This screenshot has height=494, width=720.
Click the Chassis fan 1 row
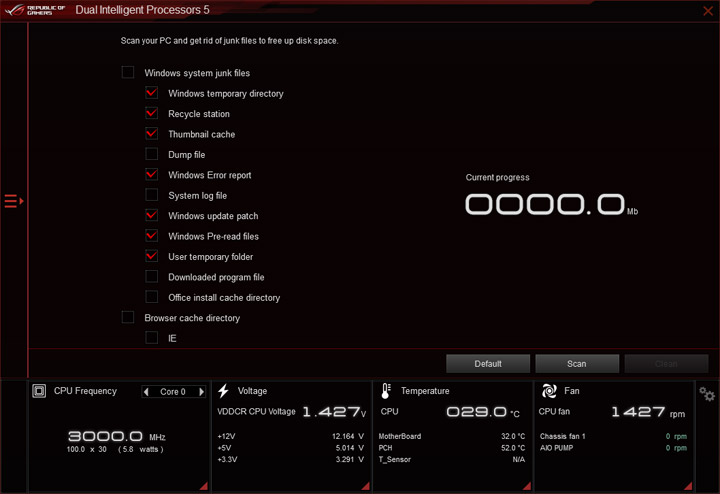coord(613,436)
